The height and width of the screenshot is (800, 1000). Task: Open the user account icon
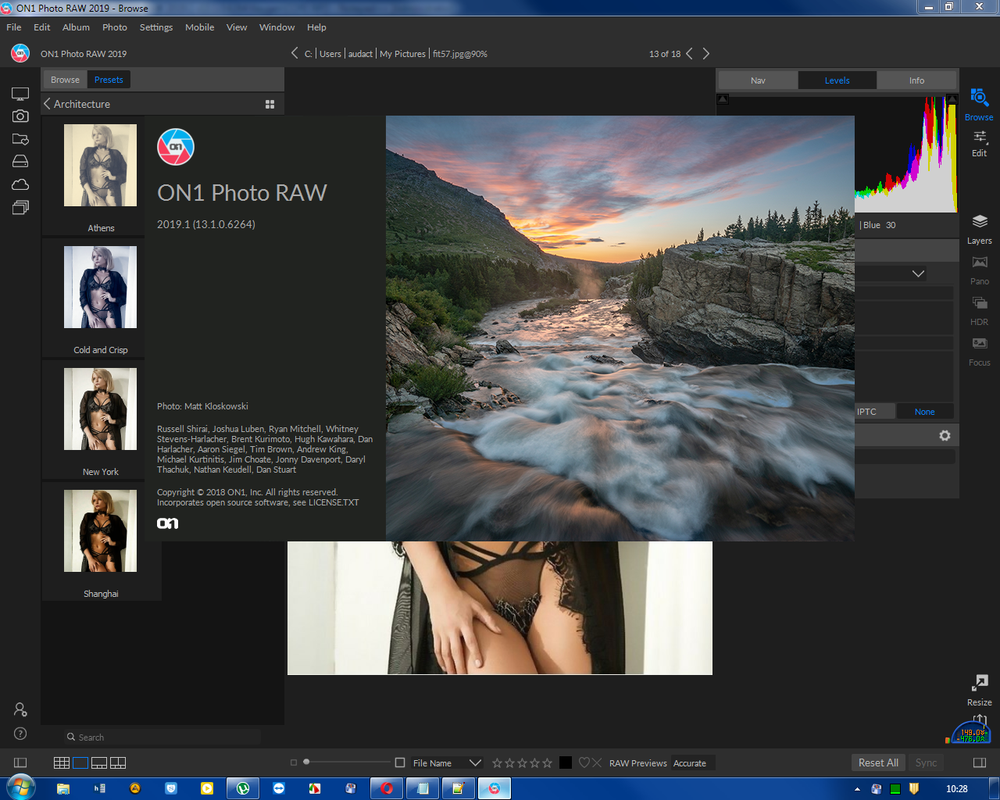pyautogui.click(x=20, y=709)
